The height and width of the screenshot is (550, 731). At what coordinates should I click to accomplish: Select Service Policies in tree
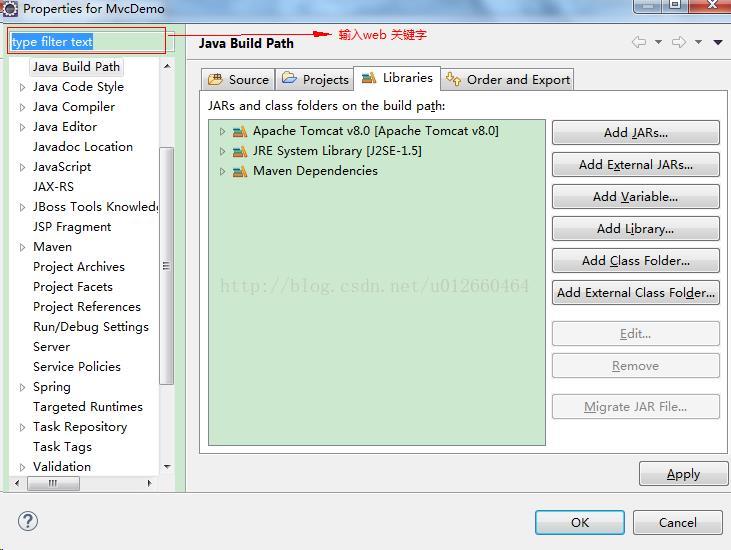coord(77,367)
